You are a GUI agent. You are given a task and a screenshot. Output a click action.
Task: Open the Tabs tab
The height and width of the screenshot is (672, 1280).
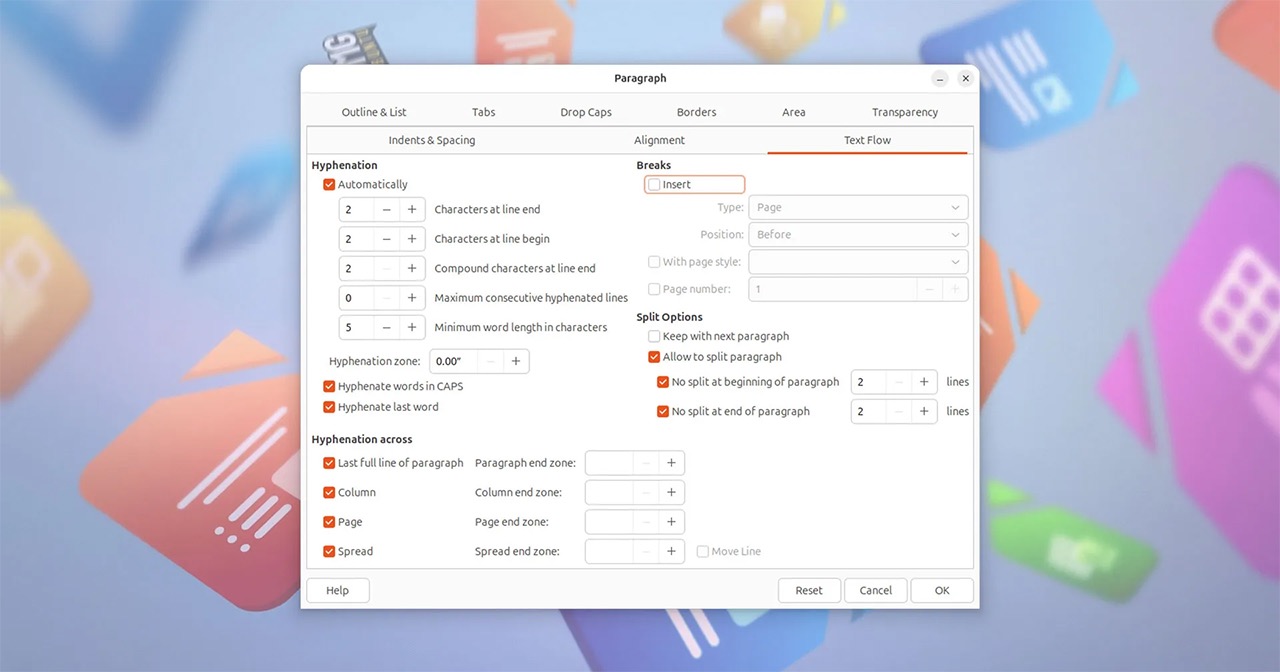coord(484,112)
